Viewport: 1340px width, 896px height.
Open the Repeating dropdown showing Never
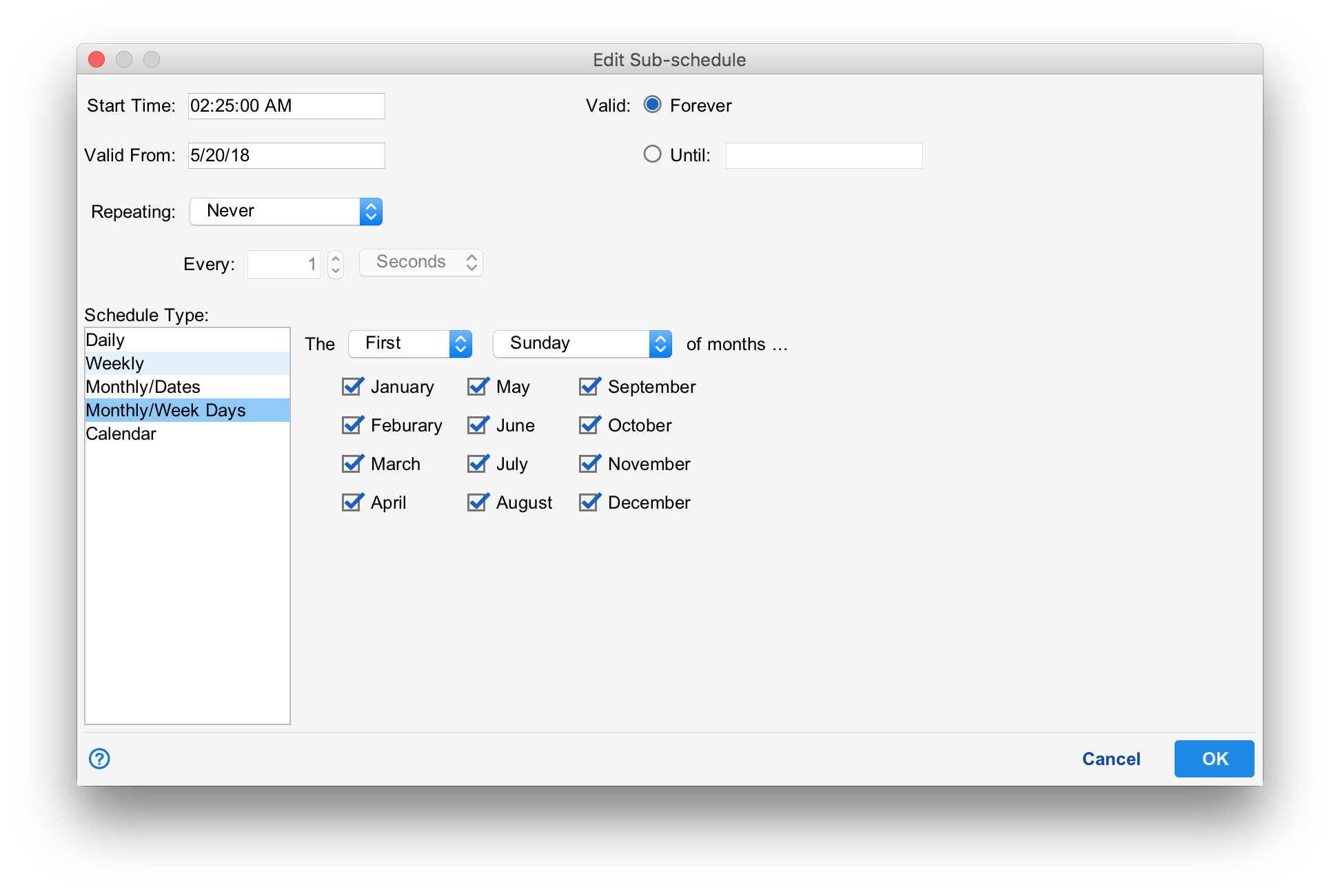[x=286, y=211]
